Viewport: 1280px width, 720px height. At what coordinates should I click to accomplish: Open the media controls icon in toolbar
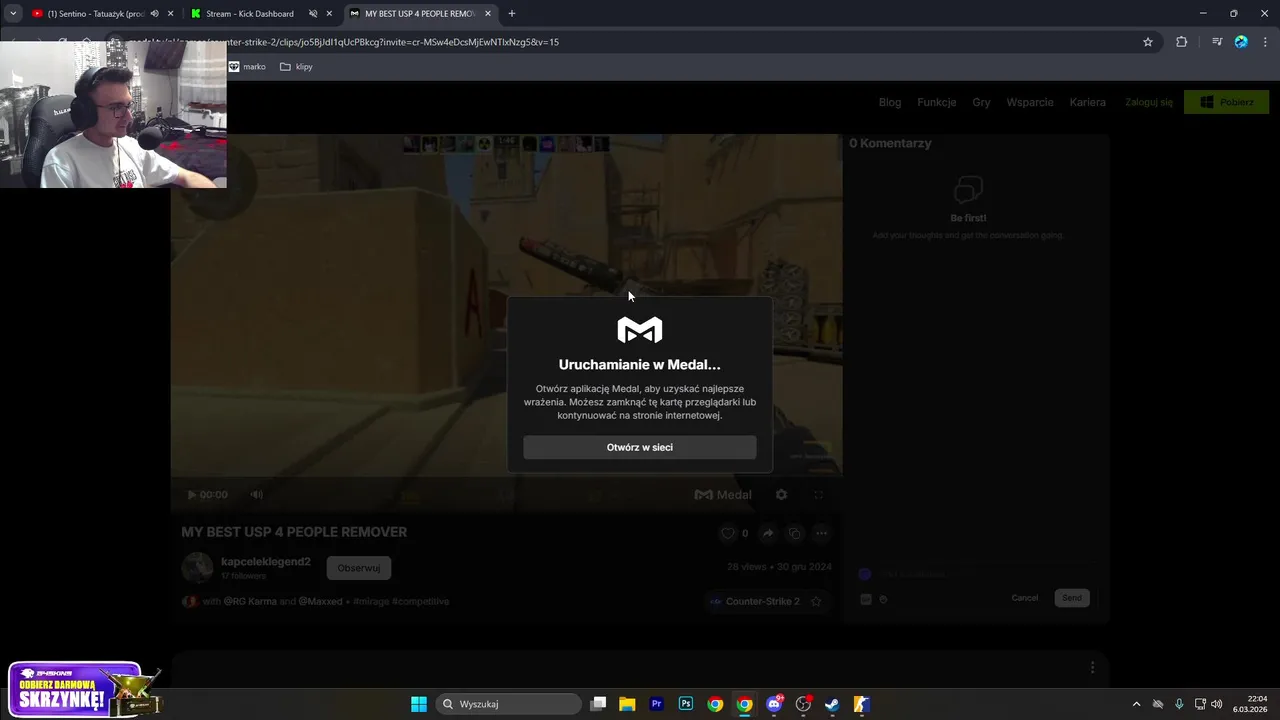pos(1217,42)
